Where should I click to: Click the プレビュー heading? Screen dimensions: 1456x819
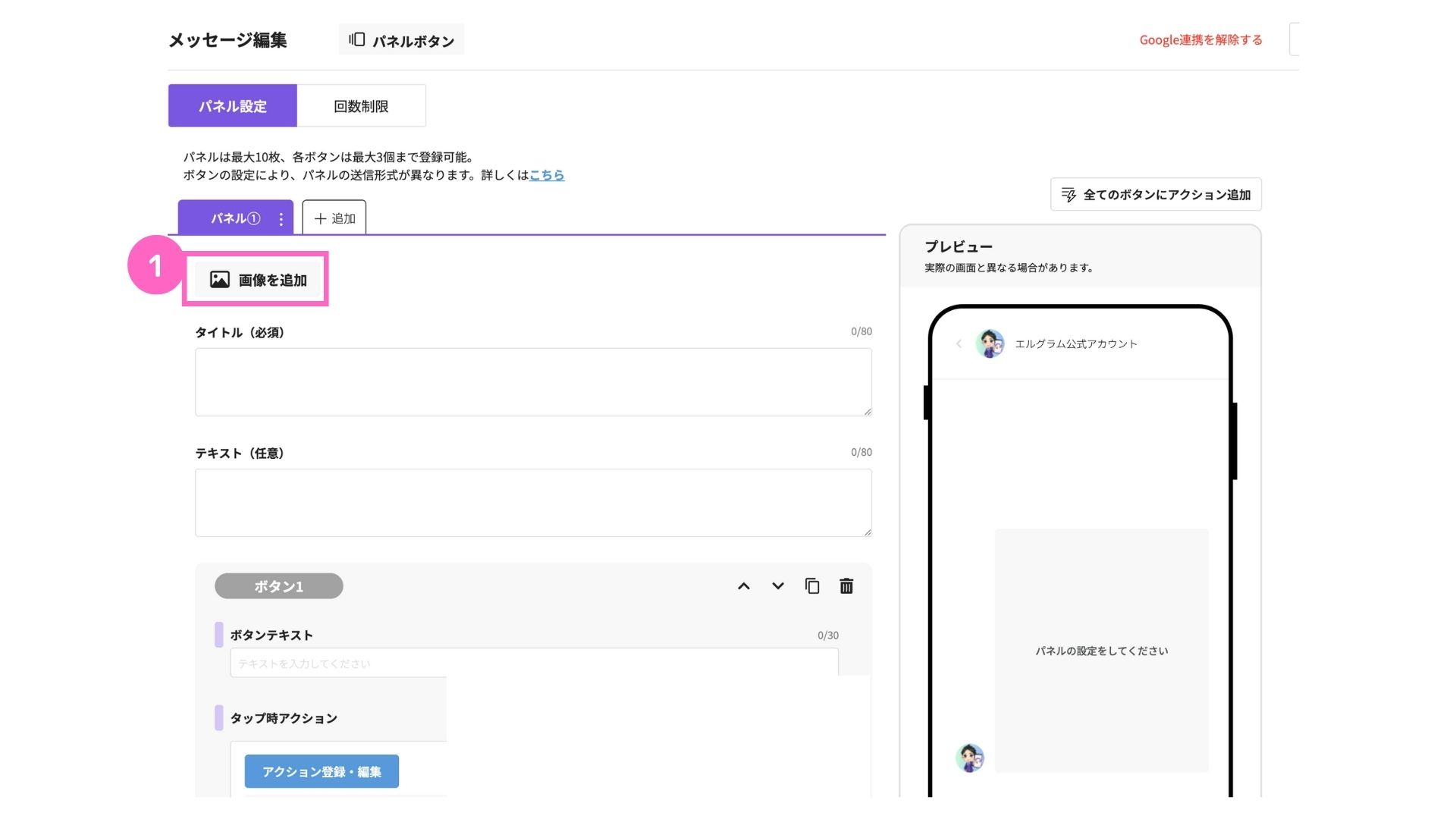coord(959,246)
